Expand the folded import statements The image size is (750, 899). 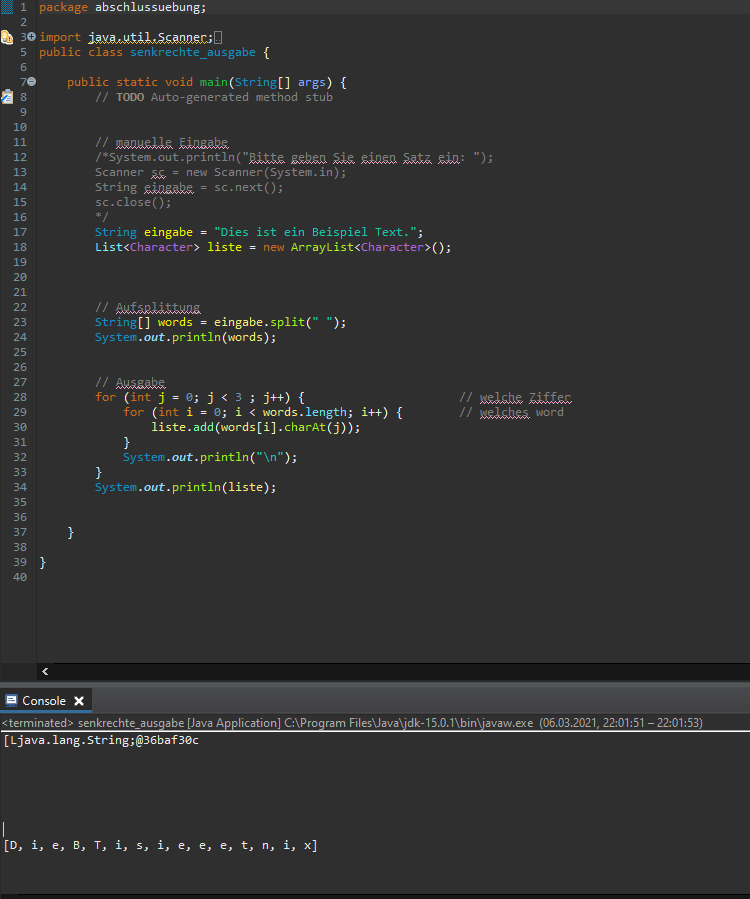pos(31,37)
